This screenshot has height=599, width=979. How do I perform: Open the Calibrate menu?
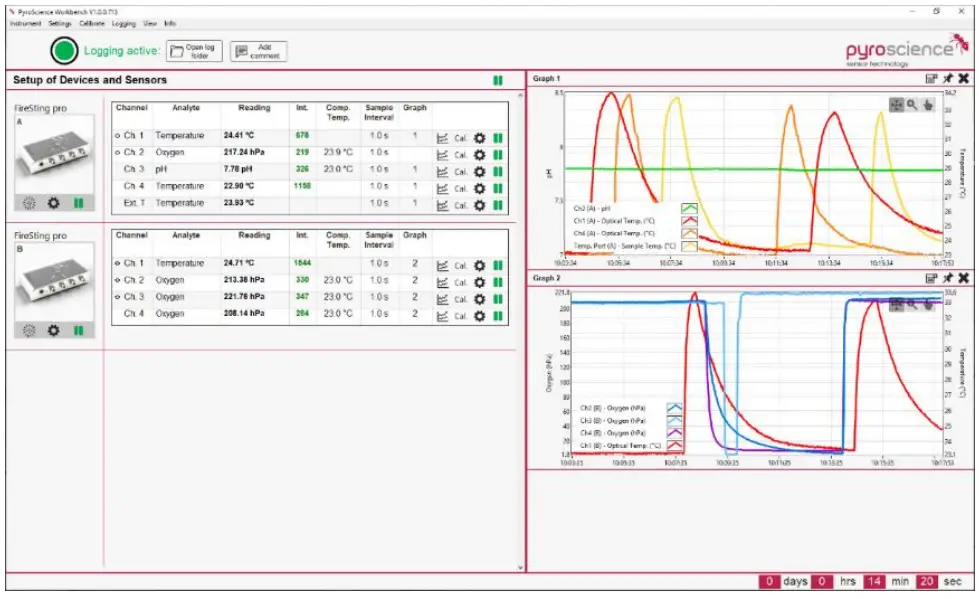coord(93,22)
